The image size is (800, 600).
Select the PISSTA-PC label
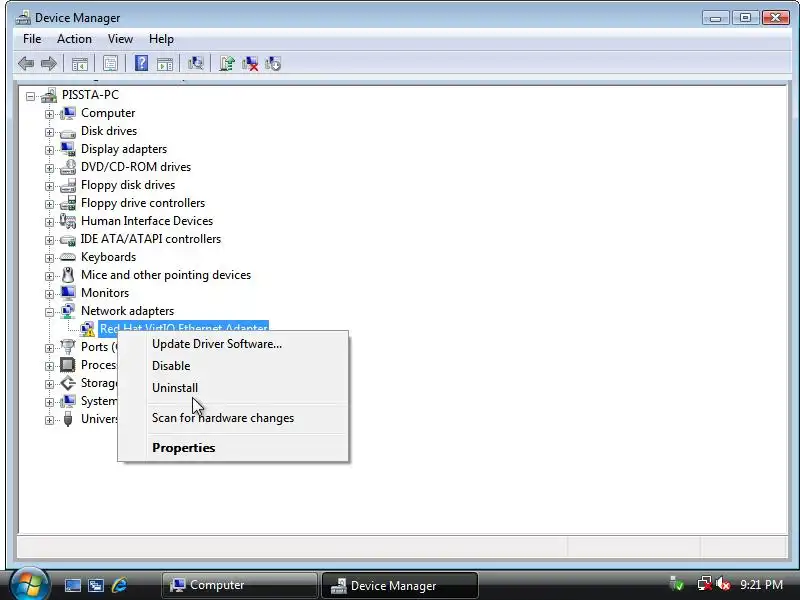pyautogui.click(x=90, y=95)
